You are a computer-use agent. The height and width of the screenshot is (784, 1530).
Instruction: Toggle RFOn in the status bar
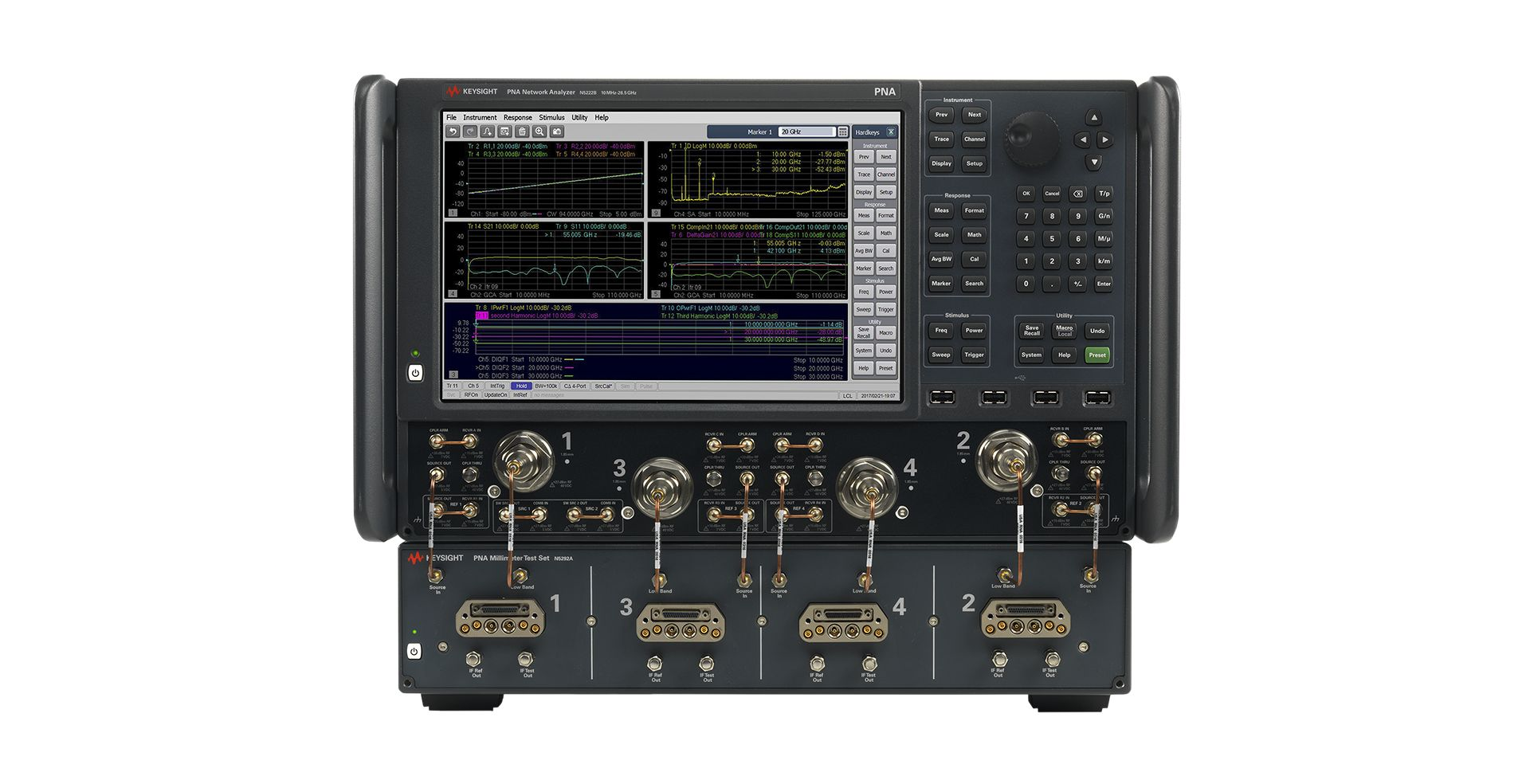click(x=472, y=394)
